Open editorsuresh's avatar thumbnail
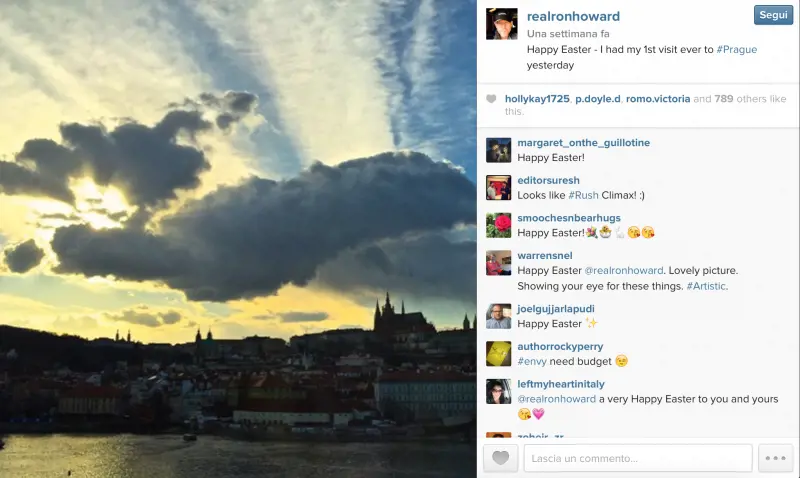 coord(498,188)
